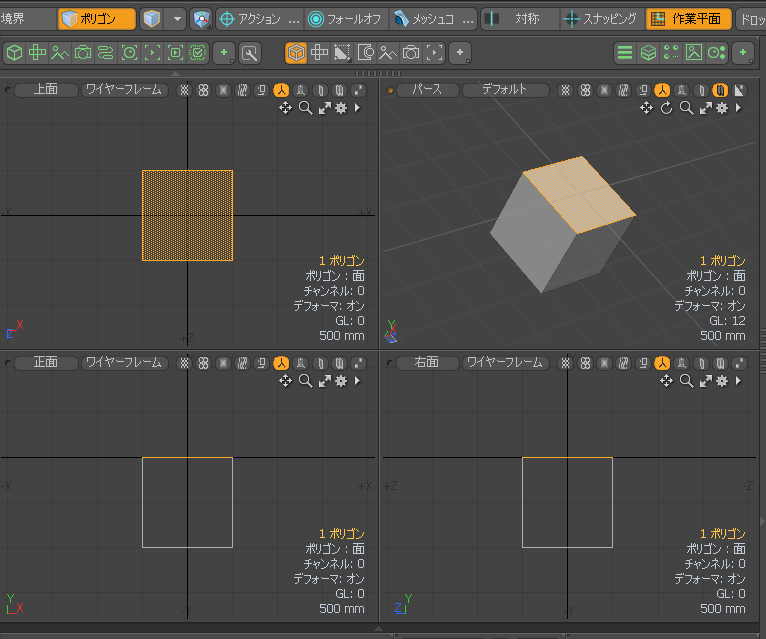
Task: Click the メッシュコ mesh constraint button
Action: pos(433,19)
